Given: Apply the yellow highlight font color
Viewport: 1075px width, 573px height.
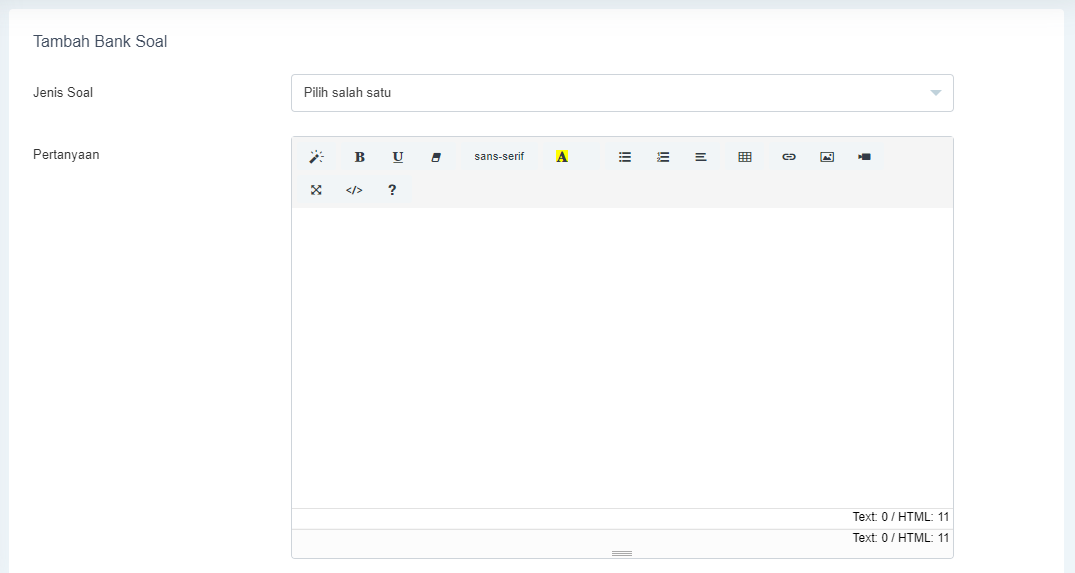Looking at the screenshot, I should tap(562, 157).
